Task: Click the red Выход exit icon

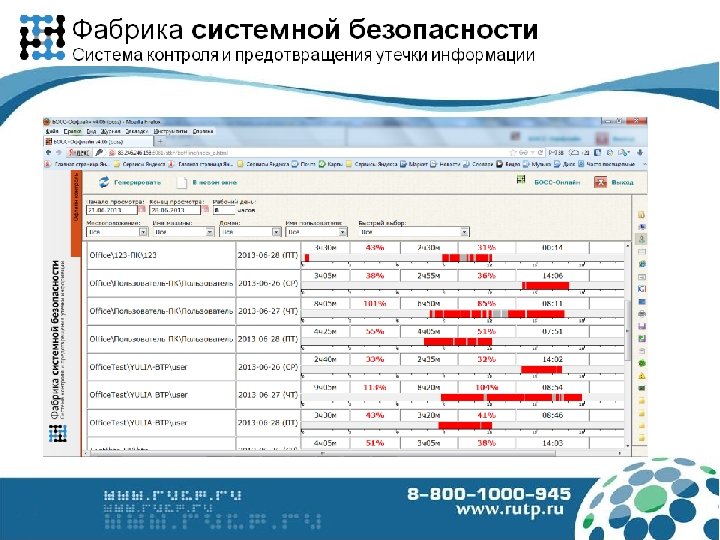Action: [x=600, y=182]
